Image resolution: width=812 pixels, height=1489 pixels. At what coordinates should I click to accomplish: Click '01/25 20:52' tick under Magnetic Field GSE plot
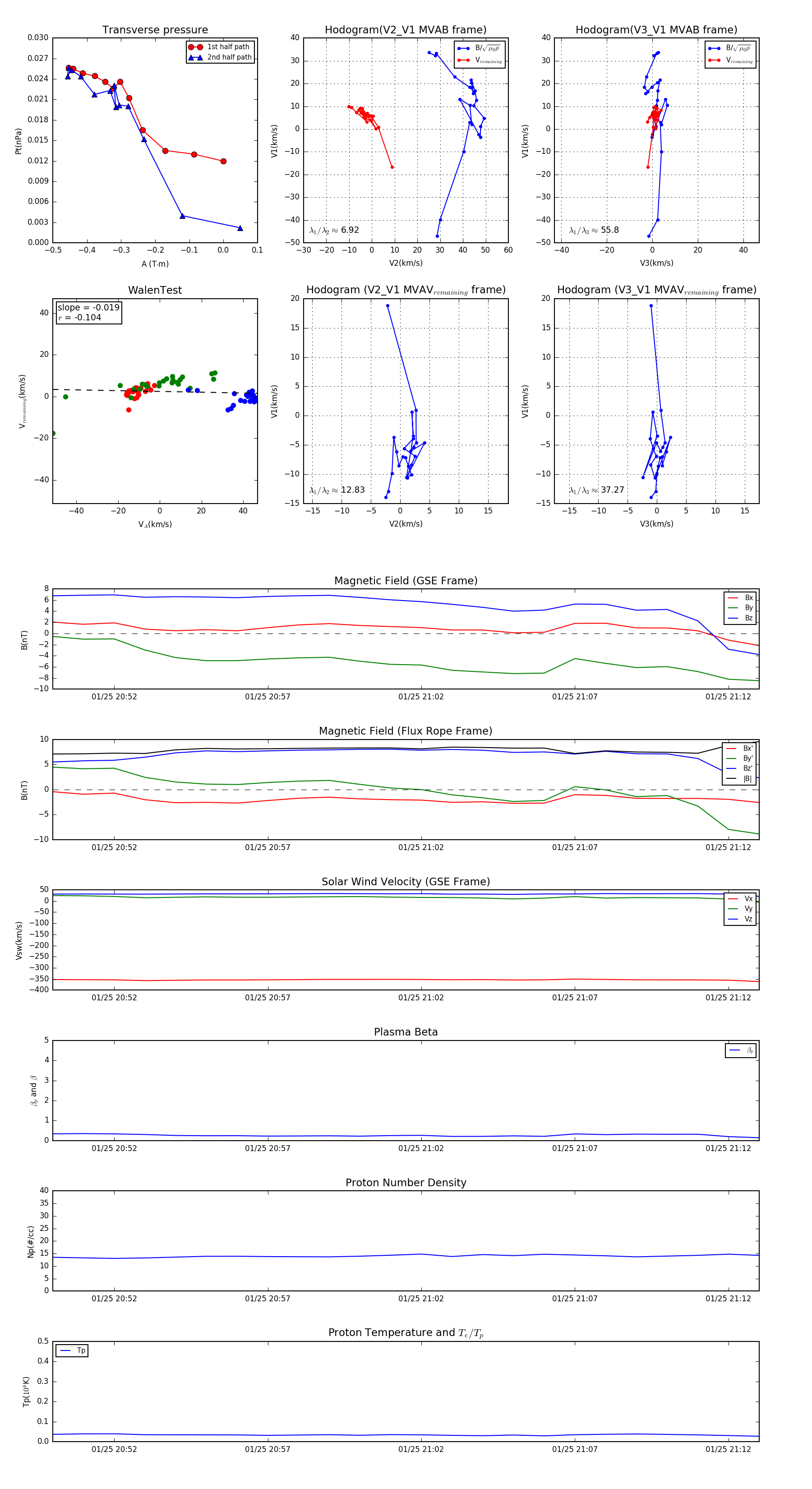point(114,697)
